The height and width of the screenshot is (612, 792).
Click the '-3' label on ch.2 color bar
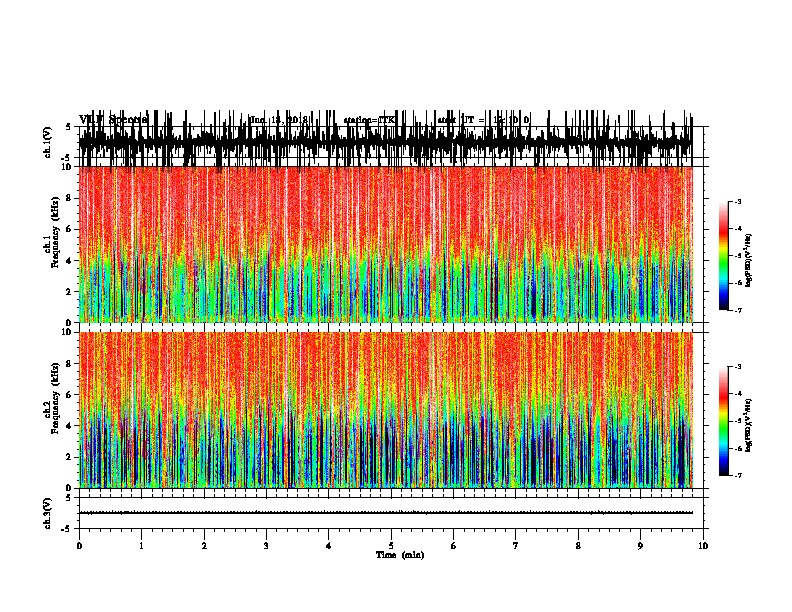[x=738, y=367]
